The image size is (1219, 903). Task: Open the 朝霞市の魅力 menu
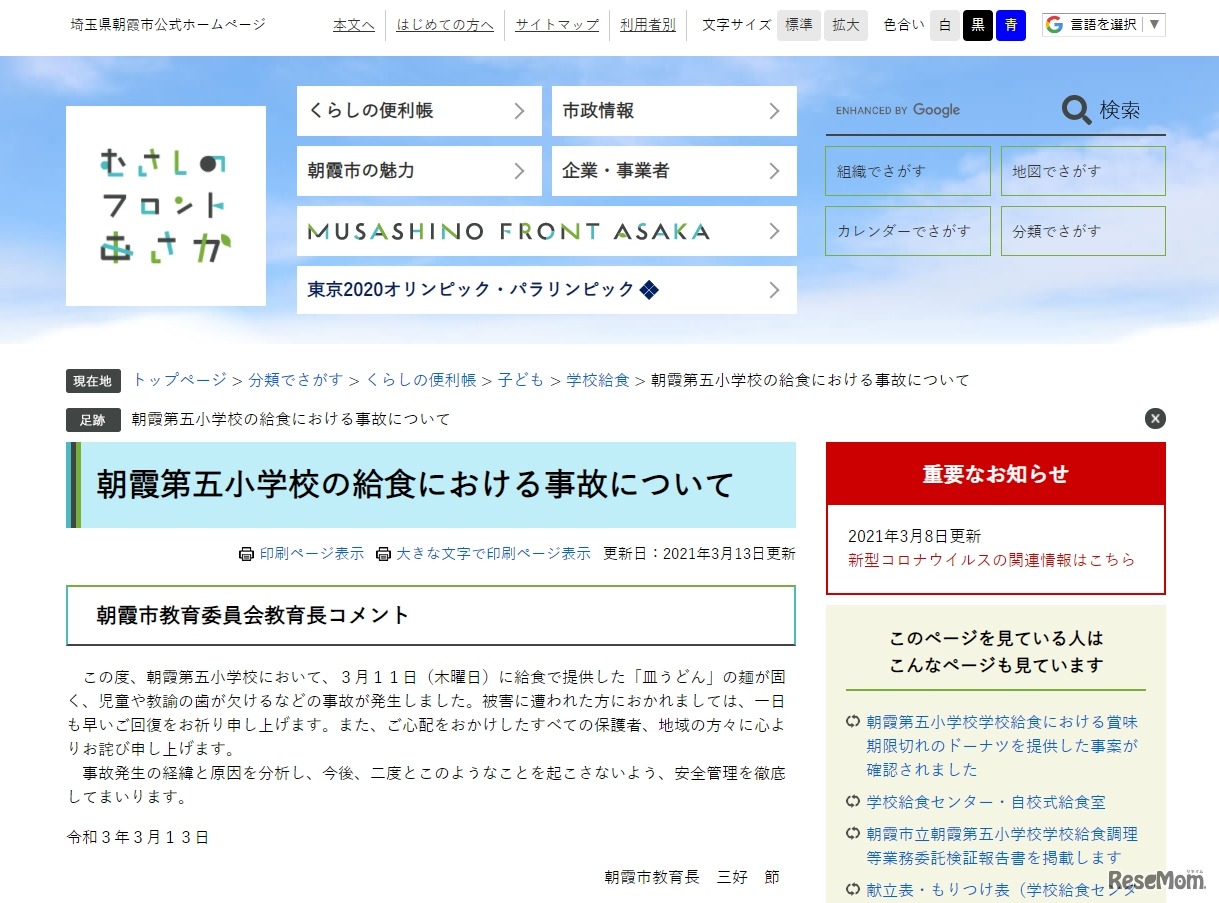(419, 171)
